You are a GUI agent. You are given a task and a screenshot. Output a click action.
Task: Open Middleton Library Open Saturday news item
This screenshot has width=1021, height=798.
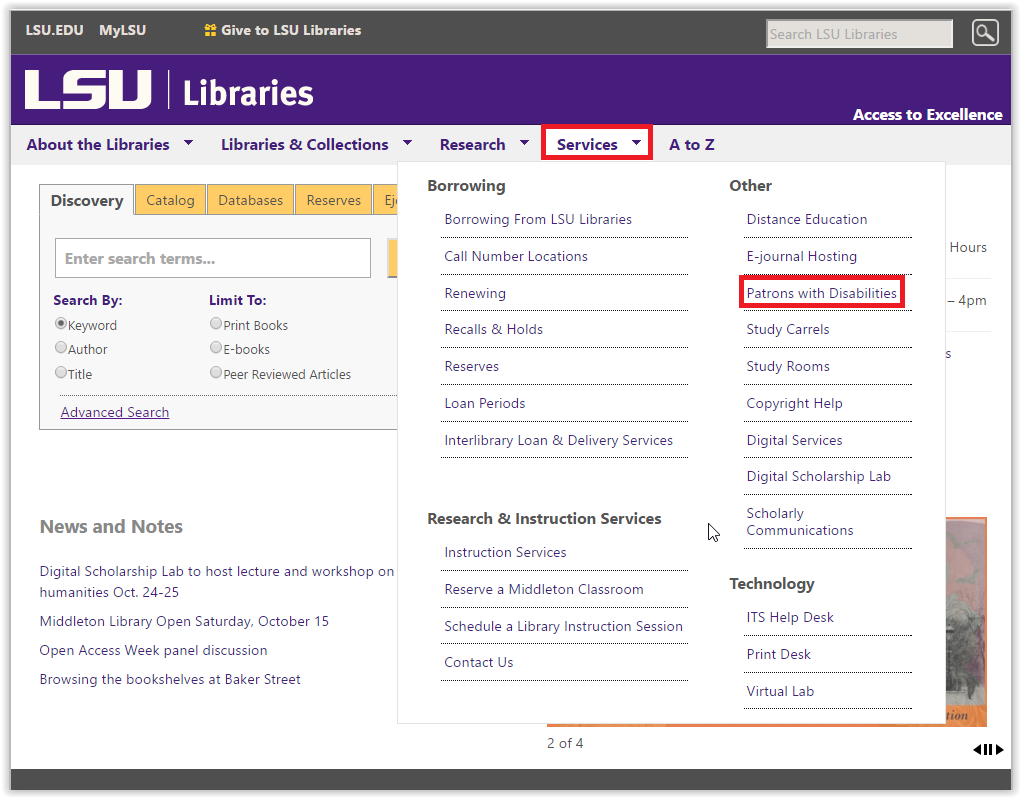[184, 622]
